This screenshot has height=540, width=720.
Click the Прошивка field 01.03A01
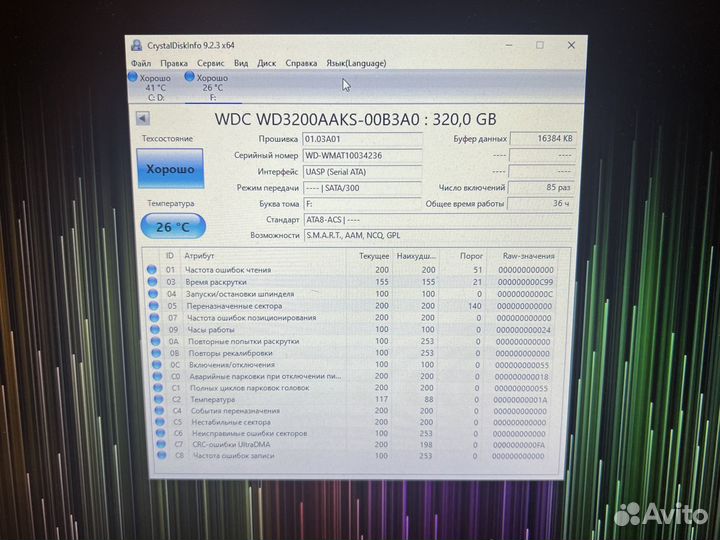pyautogui.click(x=362, y=139)
